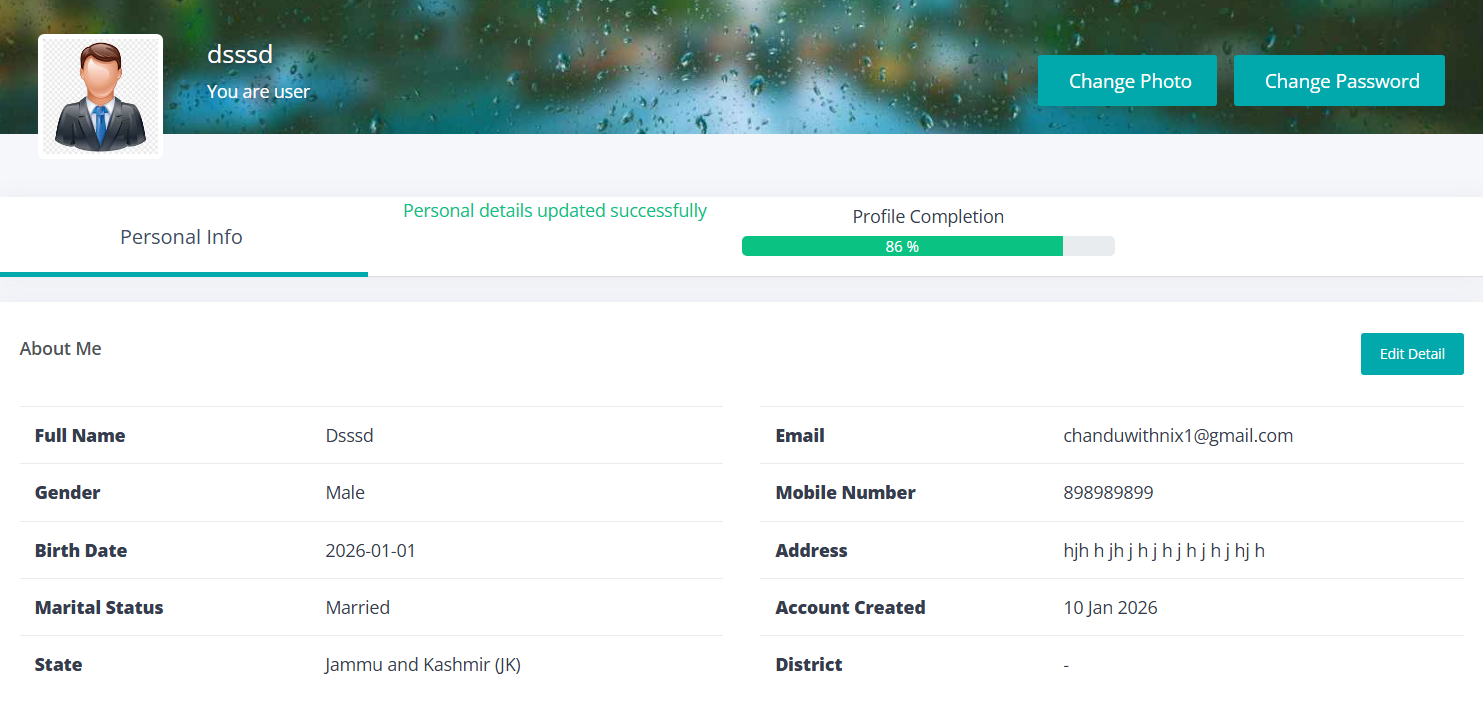Click the mobile number 898989899
The width and height of the screenshot is (1483, 716).
click(x=1108, y=492)
